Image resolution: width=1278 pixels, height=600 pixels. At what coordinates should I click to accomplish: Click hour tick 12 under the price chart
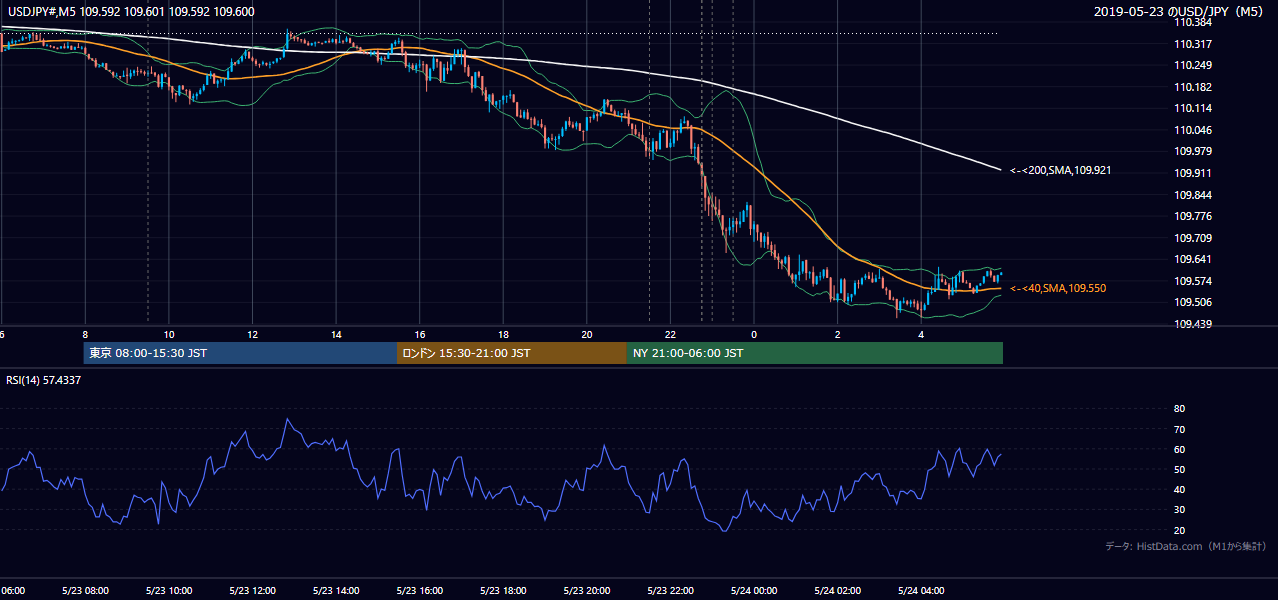[253, 334]
